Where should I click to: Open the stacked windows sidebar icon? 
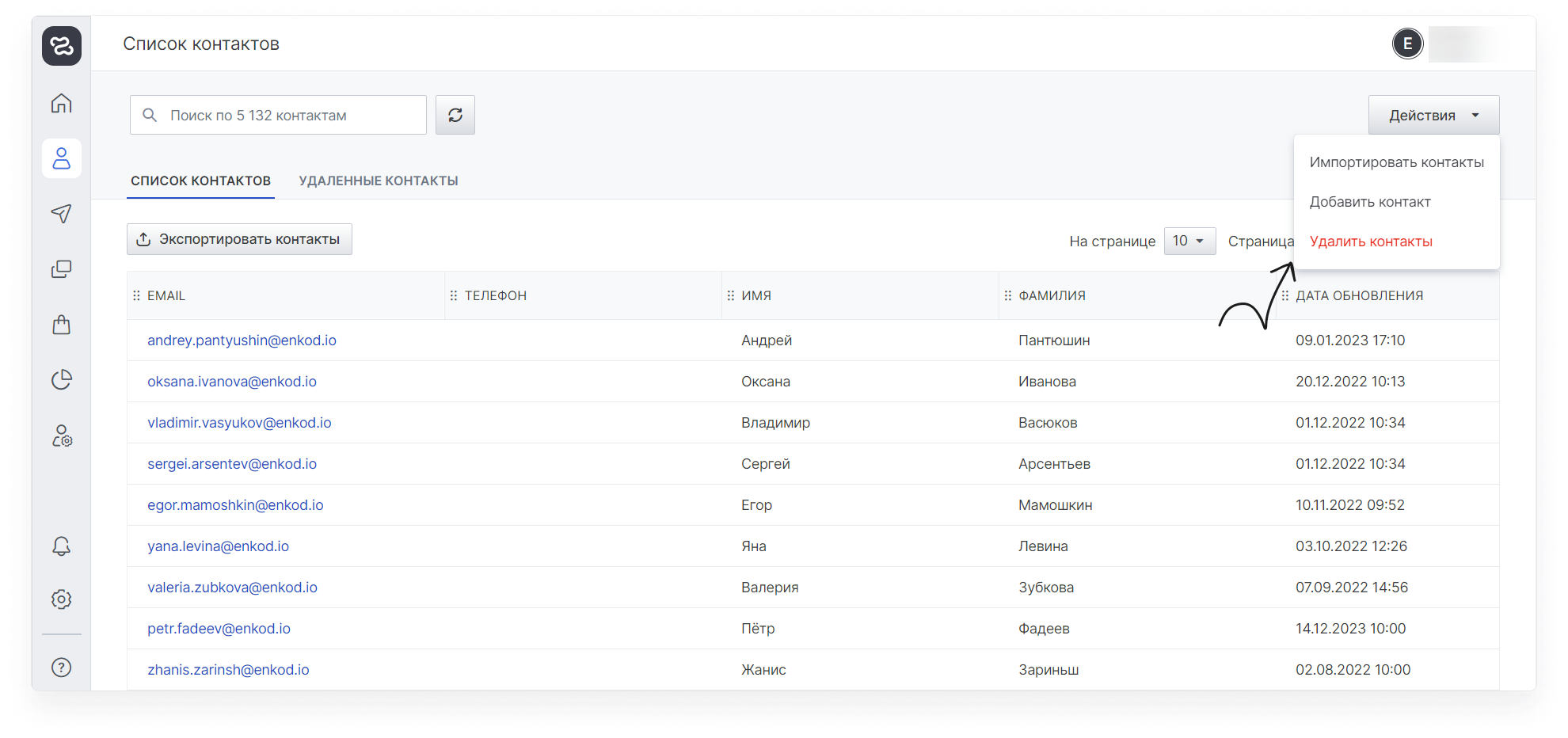pos(62,269)
